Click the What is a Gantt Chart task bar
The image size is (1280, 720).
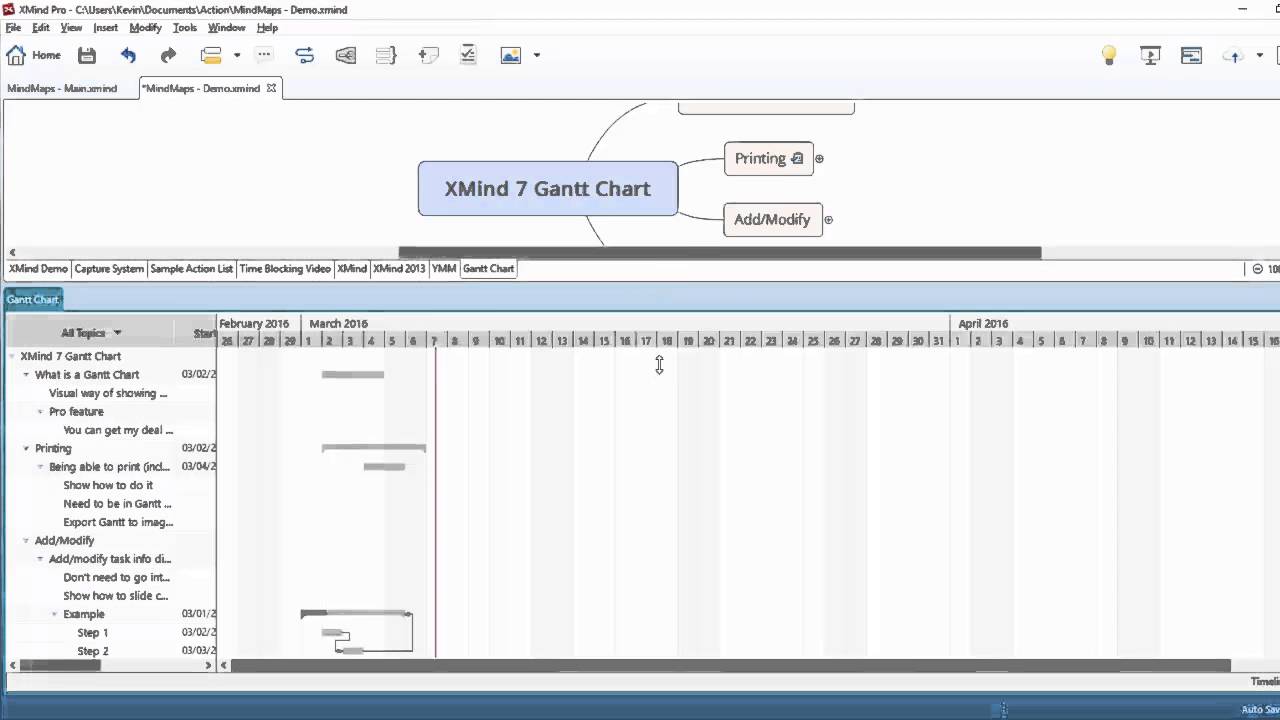pos(353,375)
